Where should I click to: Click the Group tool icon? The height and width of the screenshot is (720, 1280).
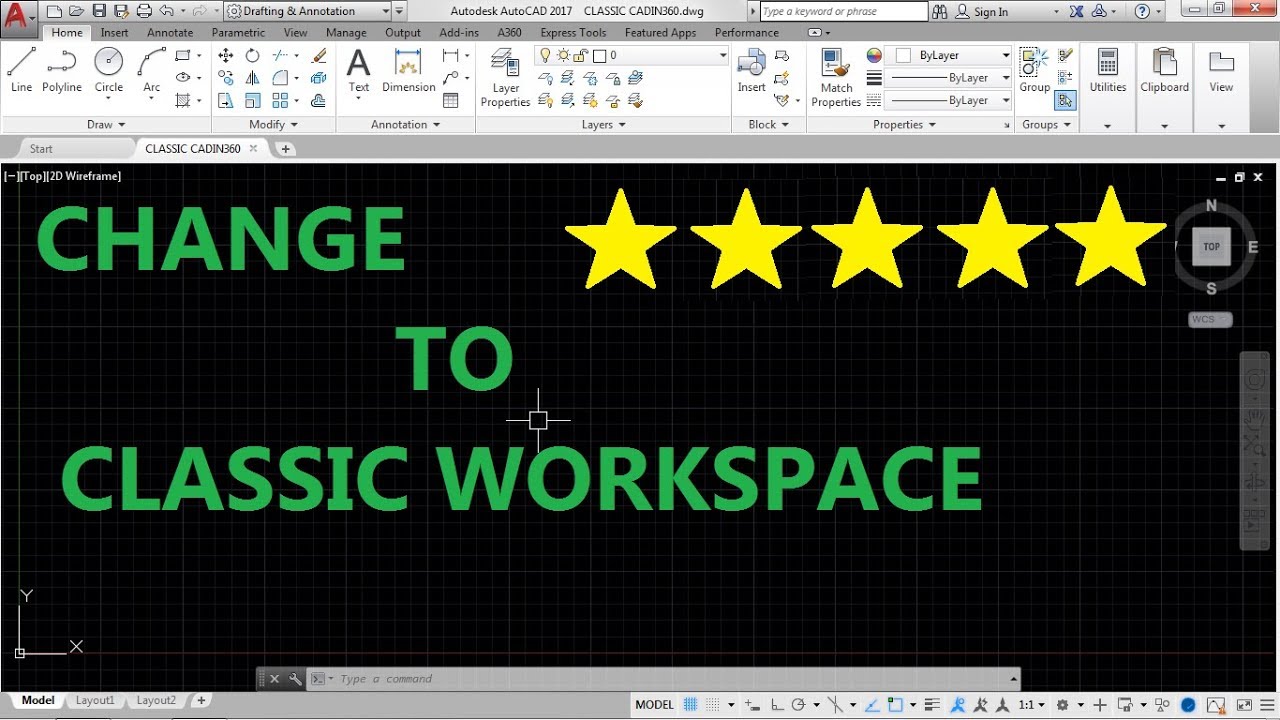coord(1034,70)
